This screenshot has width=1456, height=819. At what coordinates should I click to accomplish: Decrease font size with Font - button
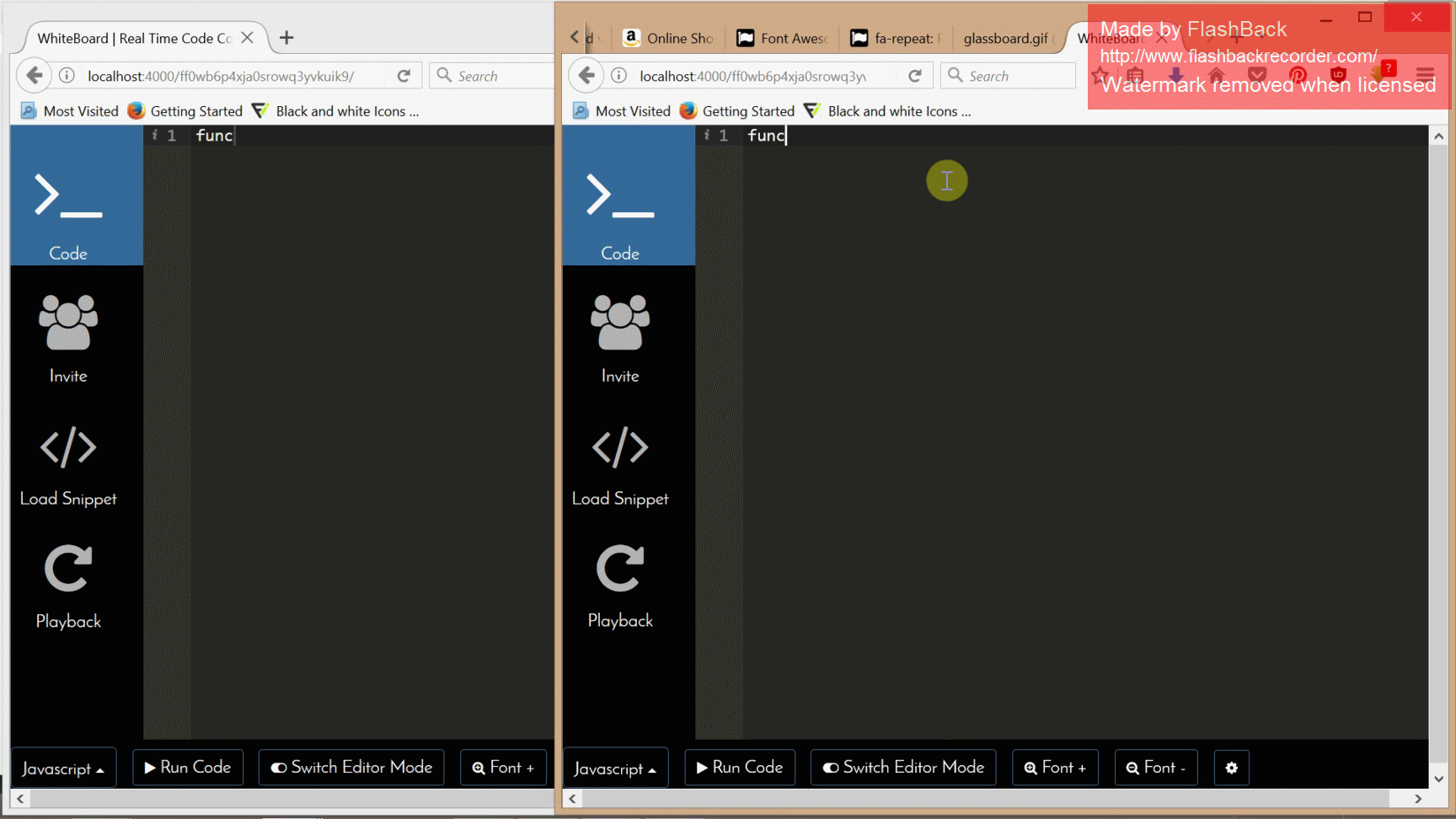pyautogui.click(x=1155, y=768)
